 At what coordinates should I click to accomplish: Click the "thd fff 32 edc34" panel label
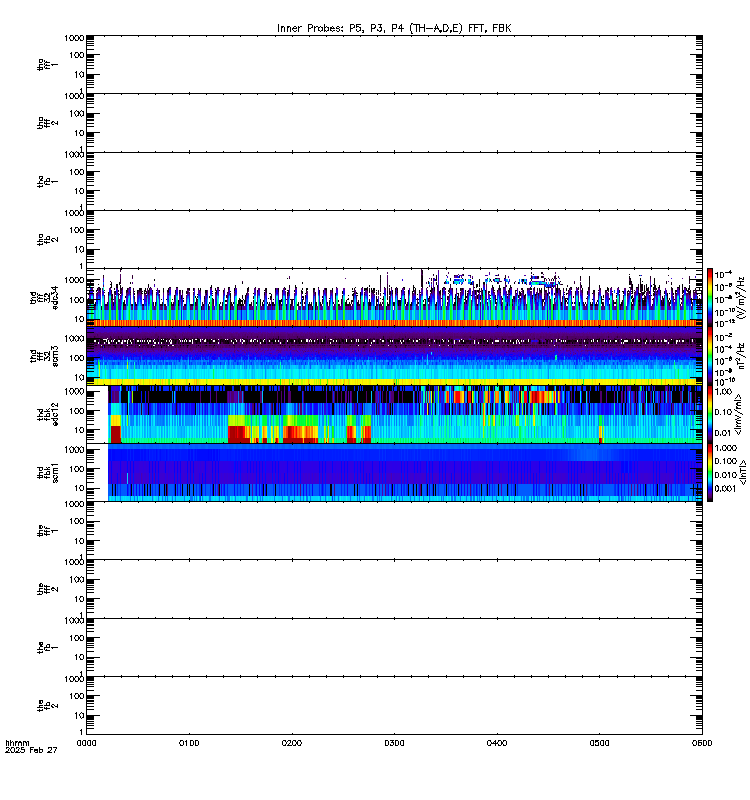(x=44, y=298)
